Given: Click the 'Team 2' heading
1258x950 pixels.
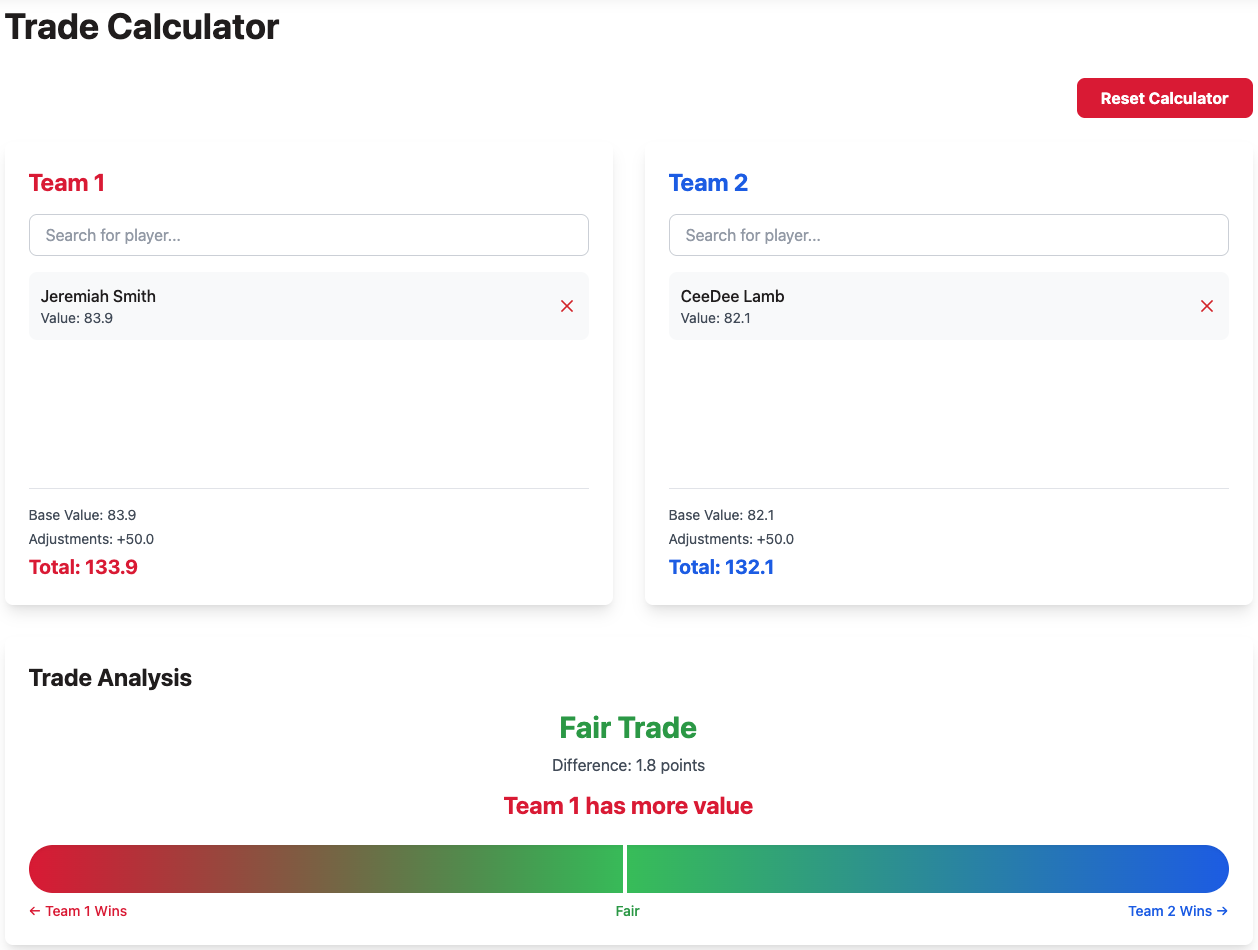Looking at the screenshot, I should click(x=708, y=183).
